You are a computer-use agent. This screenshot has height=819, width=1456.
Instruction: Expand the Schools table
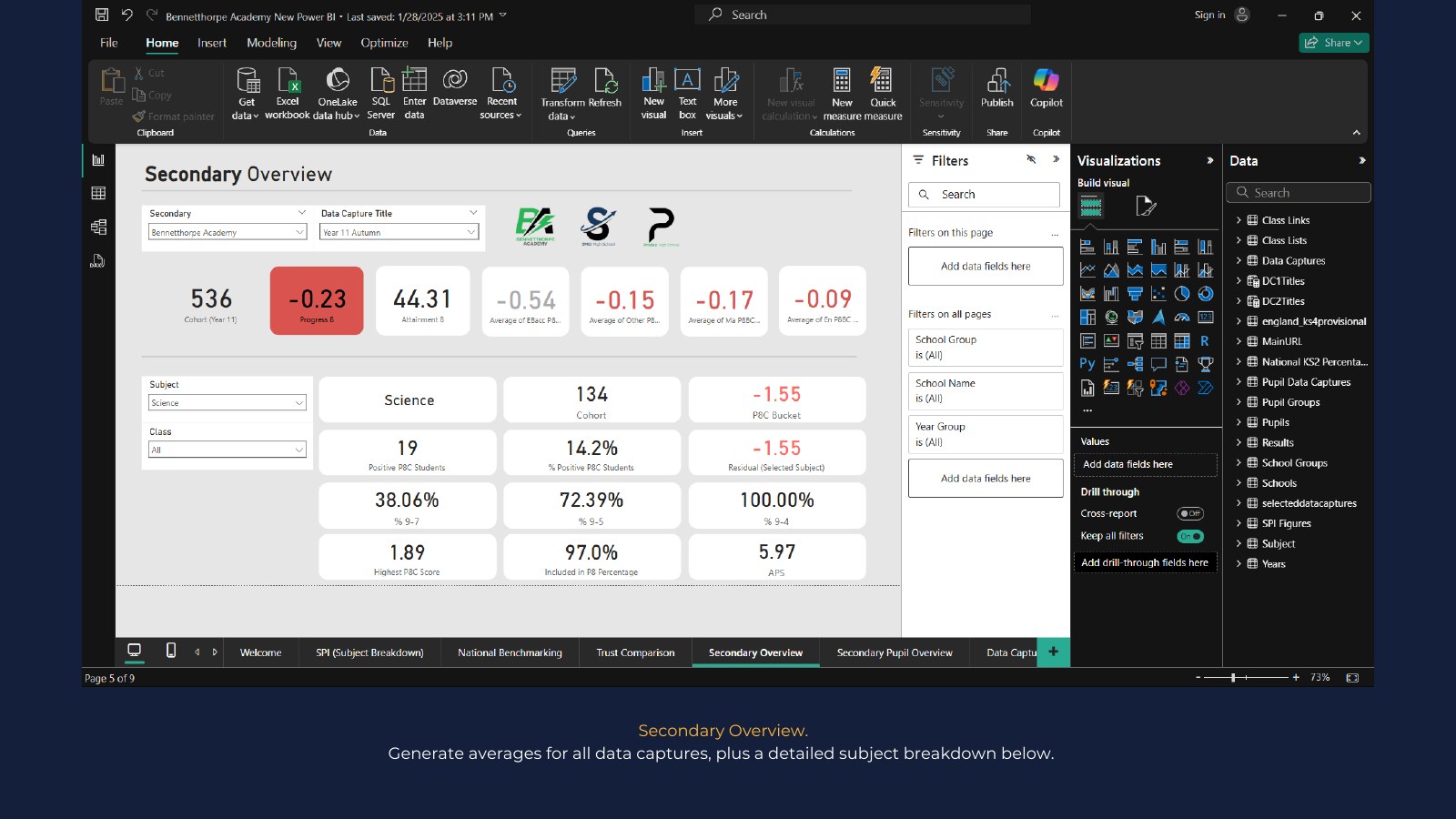1239,483
